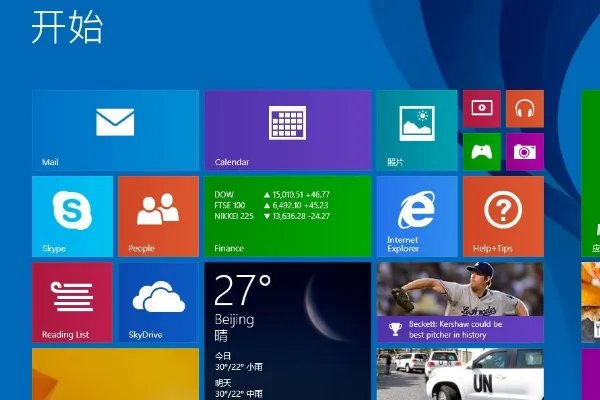Open the Xbox Games controller tile
Image resolution: width=600 pixels, height=400 pixels.
(x=482, y=152)
